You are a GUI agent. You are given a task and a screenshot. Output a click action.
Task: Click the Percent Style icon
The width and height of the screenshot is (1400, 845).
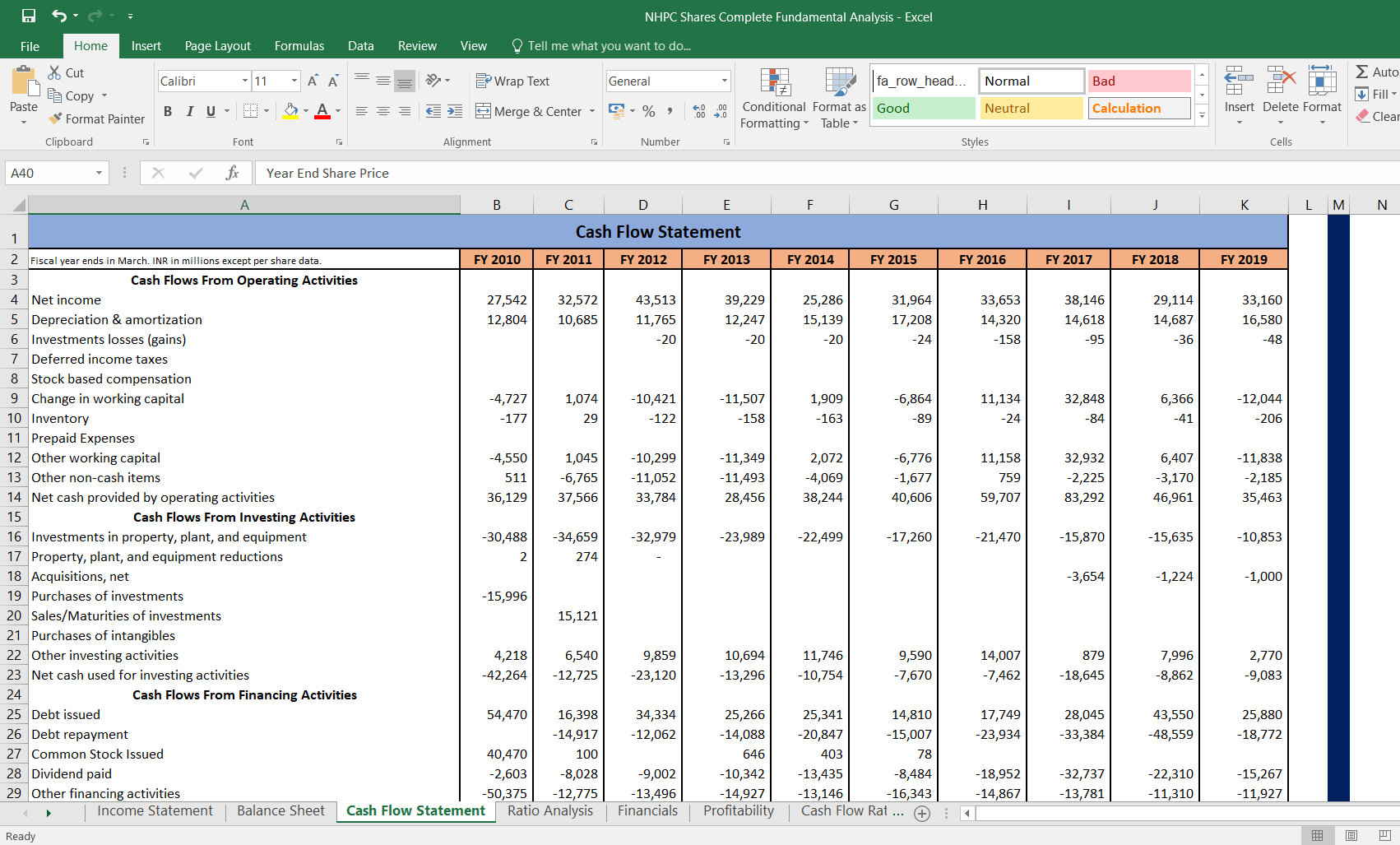pyautogui.click(x=649, y=111)
